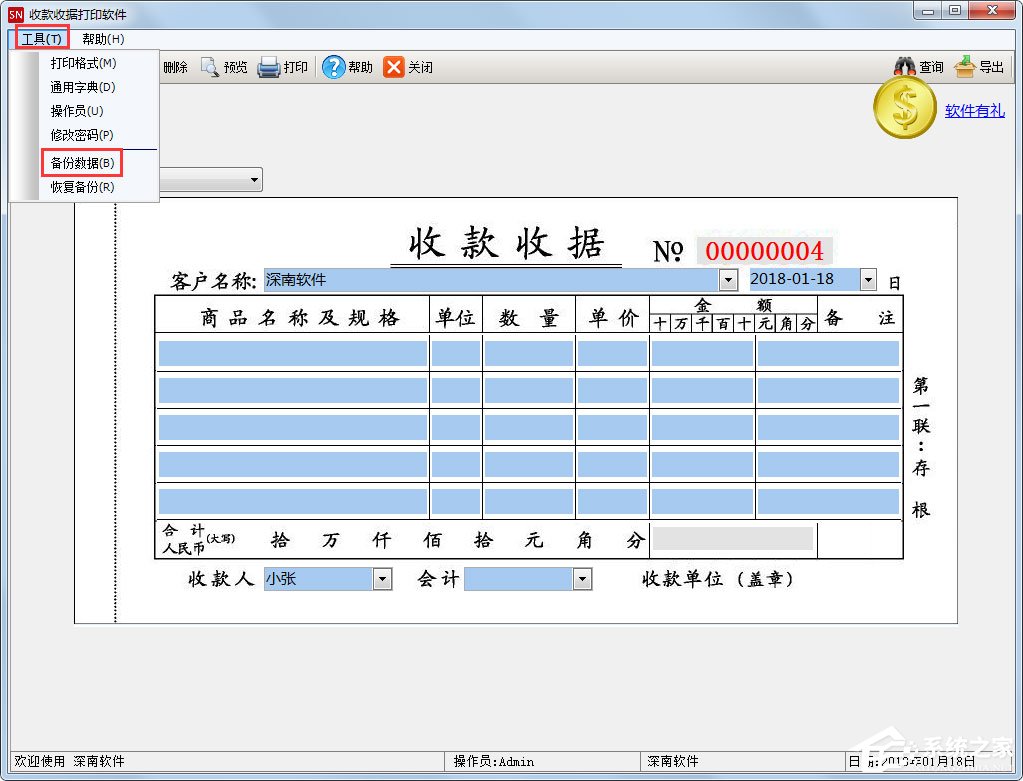The image size is (1023, 781).
Task: Expand the customer name (客户名称) dropdown
Action: (728, 280)
